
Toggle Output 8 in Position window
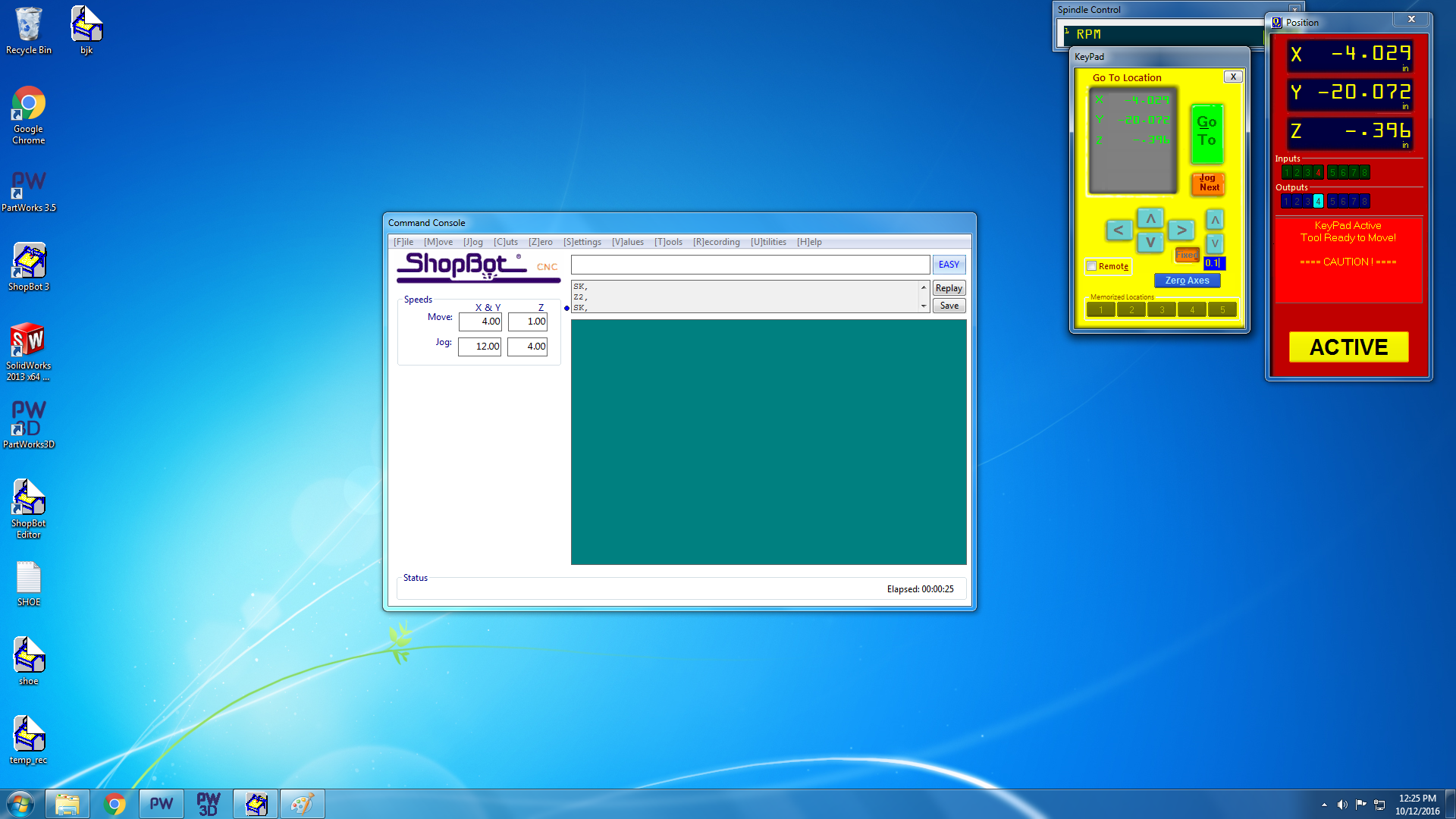pos(1364,201)
